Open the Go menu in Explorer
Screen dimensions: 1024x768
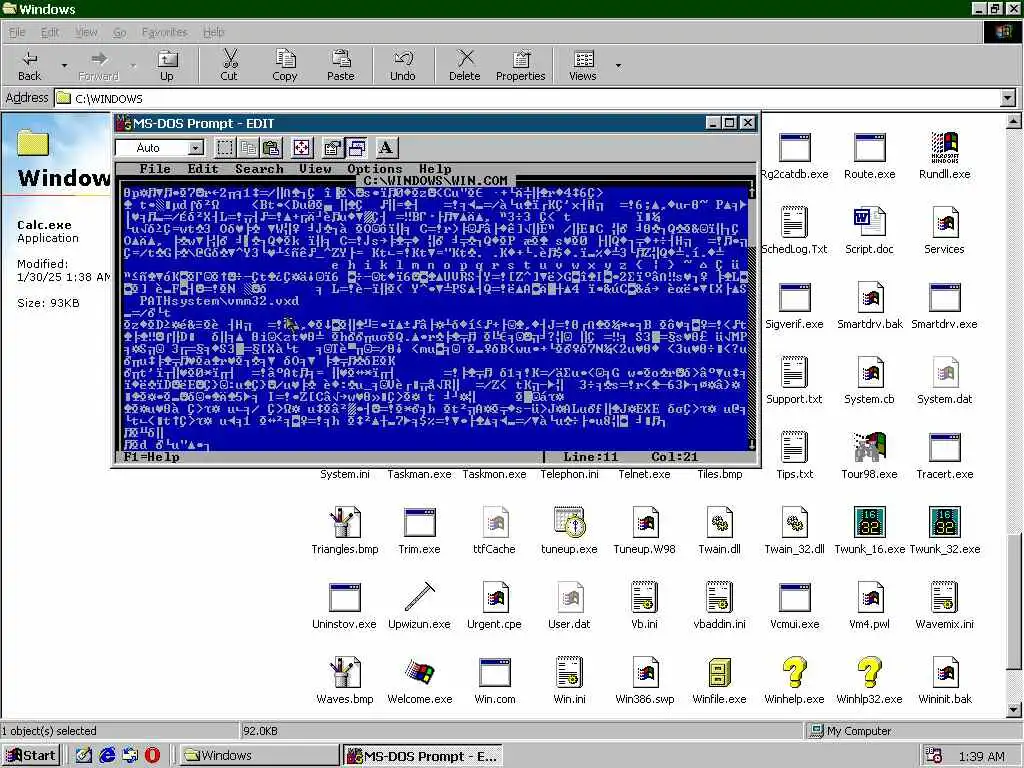tap(120, 32)
